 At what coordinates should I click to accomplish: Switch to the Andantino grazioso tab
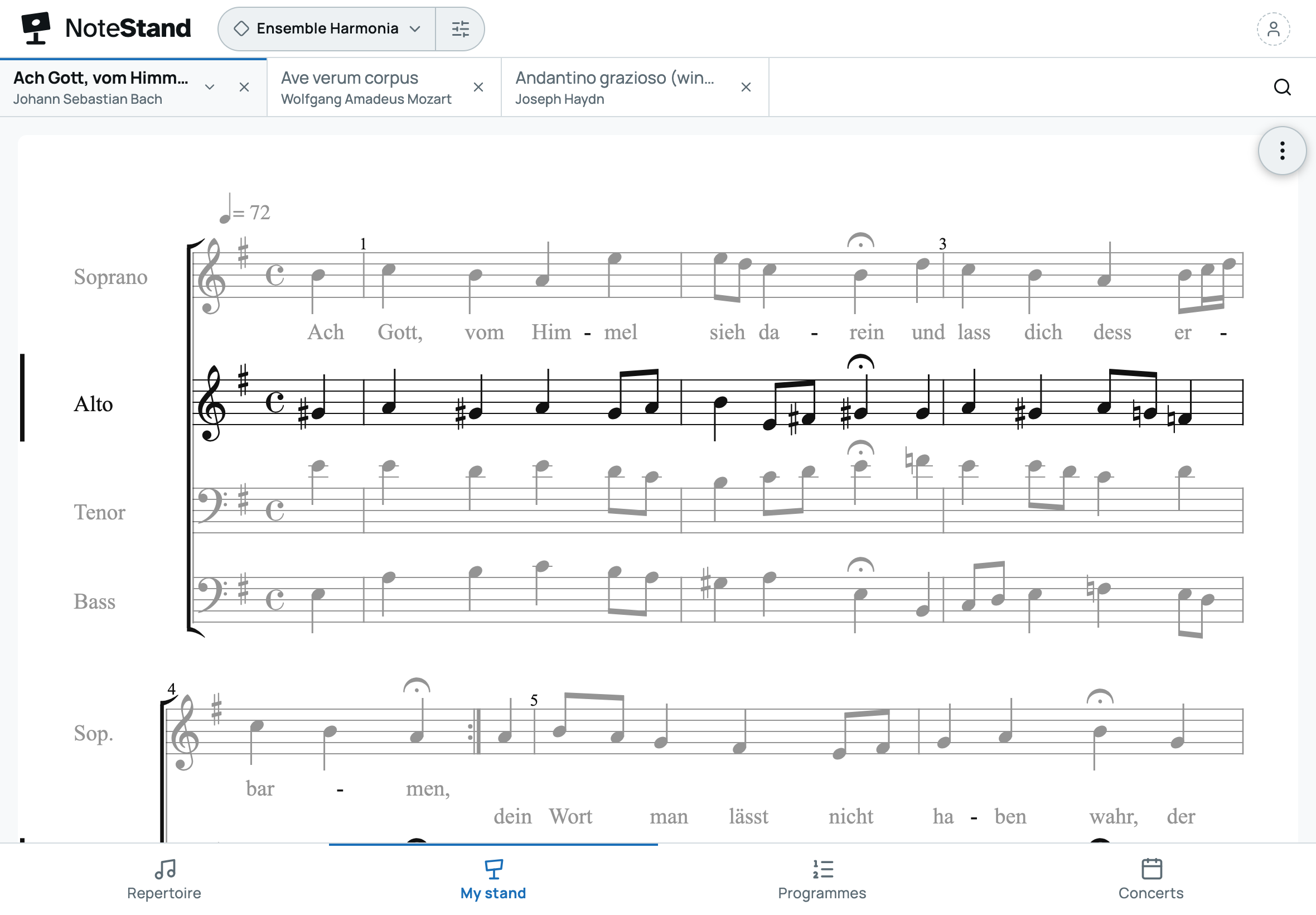(x=616, y=87)
